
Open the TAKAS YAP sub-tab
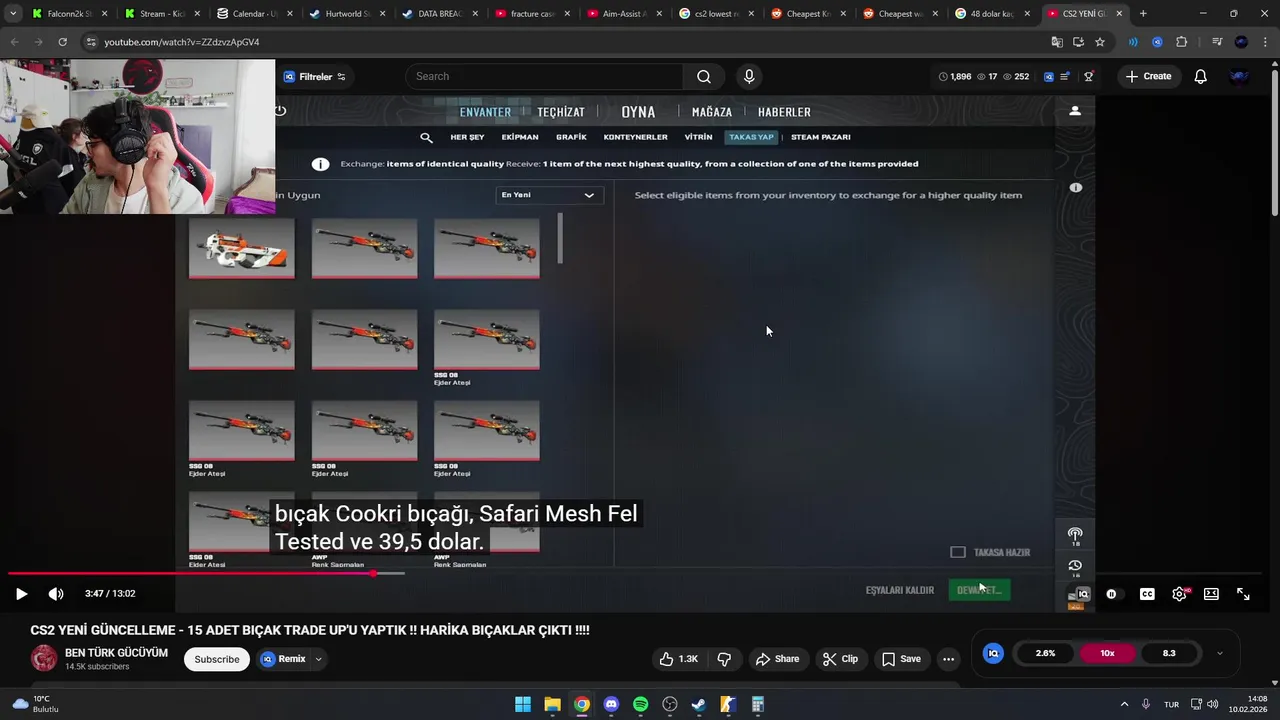coord(751,137)
